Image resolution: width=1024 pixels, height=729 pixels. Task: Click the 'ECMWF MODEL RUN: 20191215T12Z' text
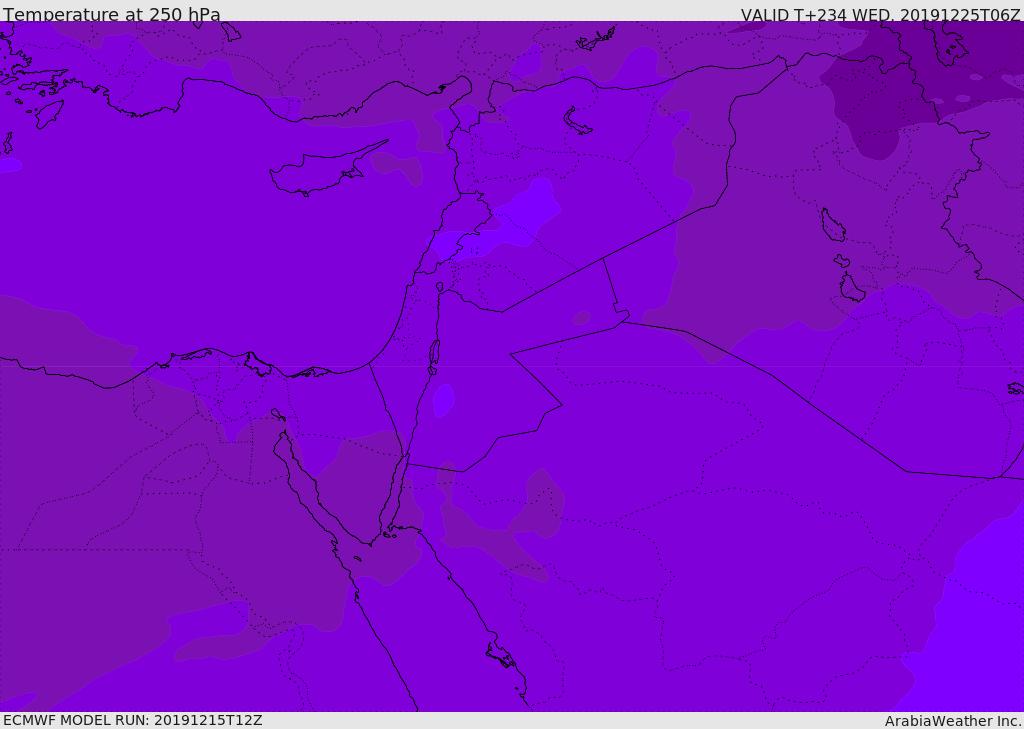pyautogui.click(x=133, y=721)
